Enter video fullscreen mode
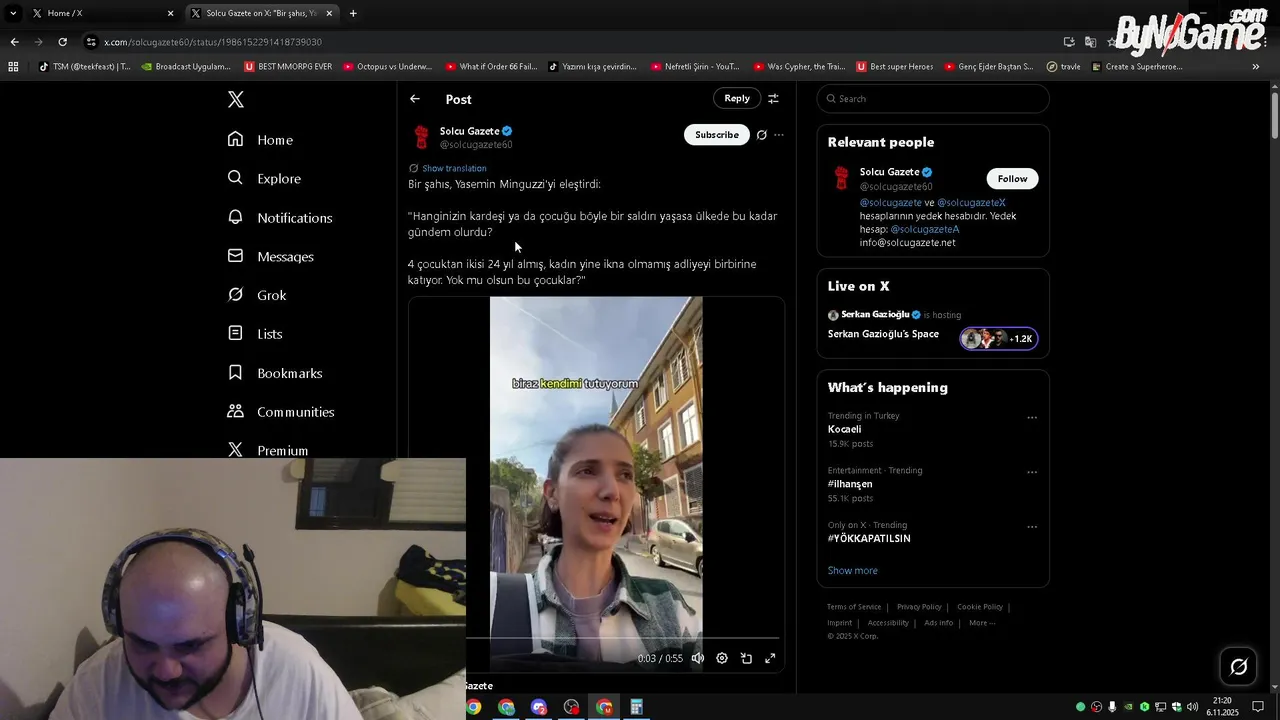This screenshot has height=720, width=1280. click(x=770, y=658)
